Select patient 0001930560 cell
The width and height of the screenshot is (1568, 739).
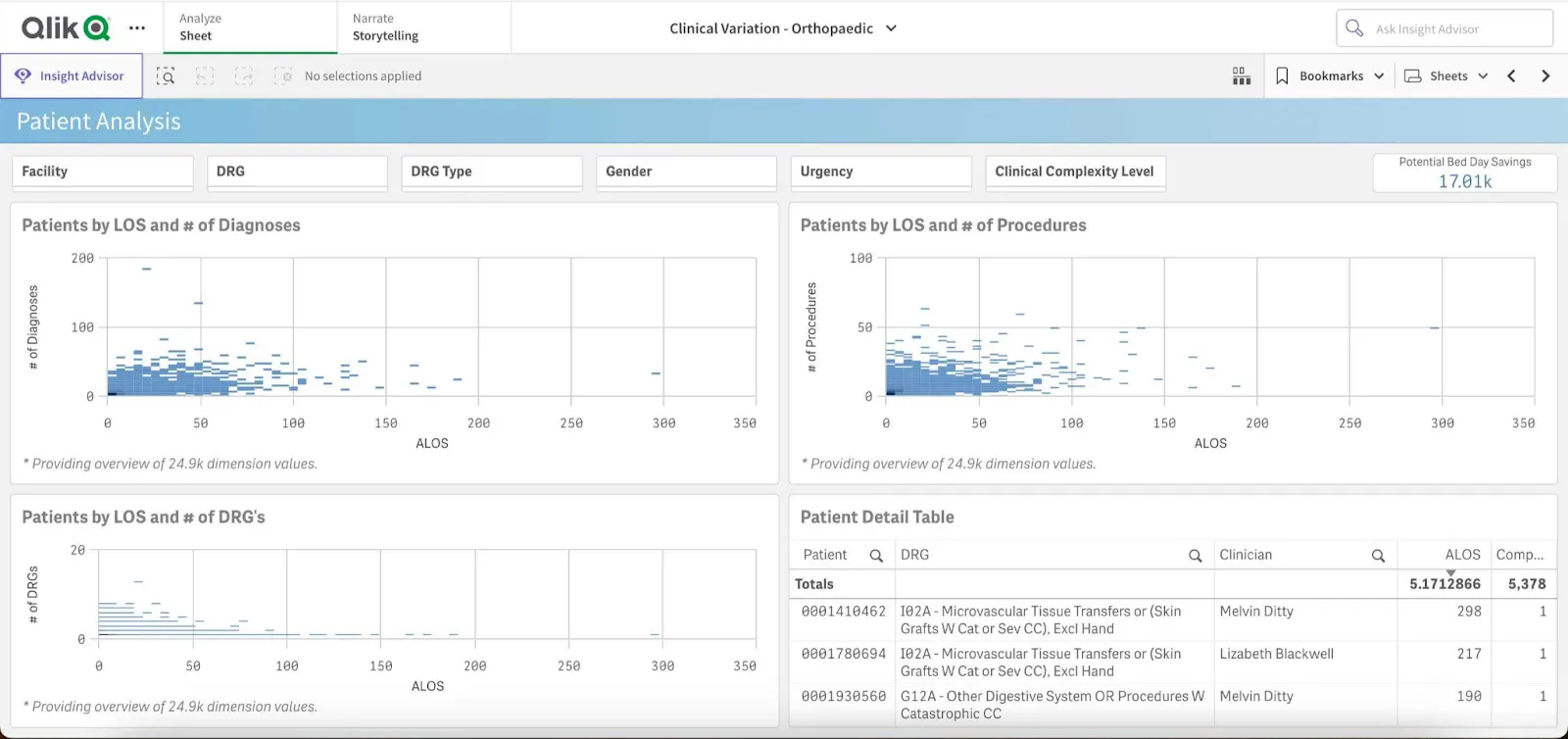click(x=843, y=696)
